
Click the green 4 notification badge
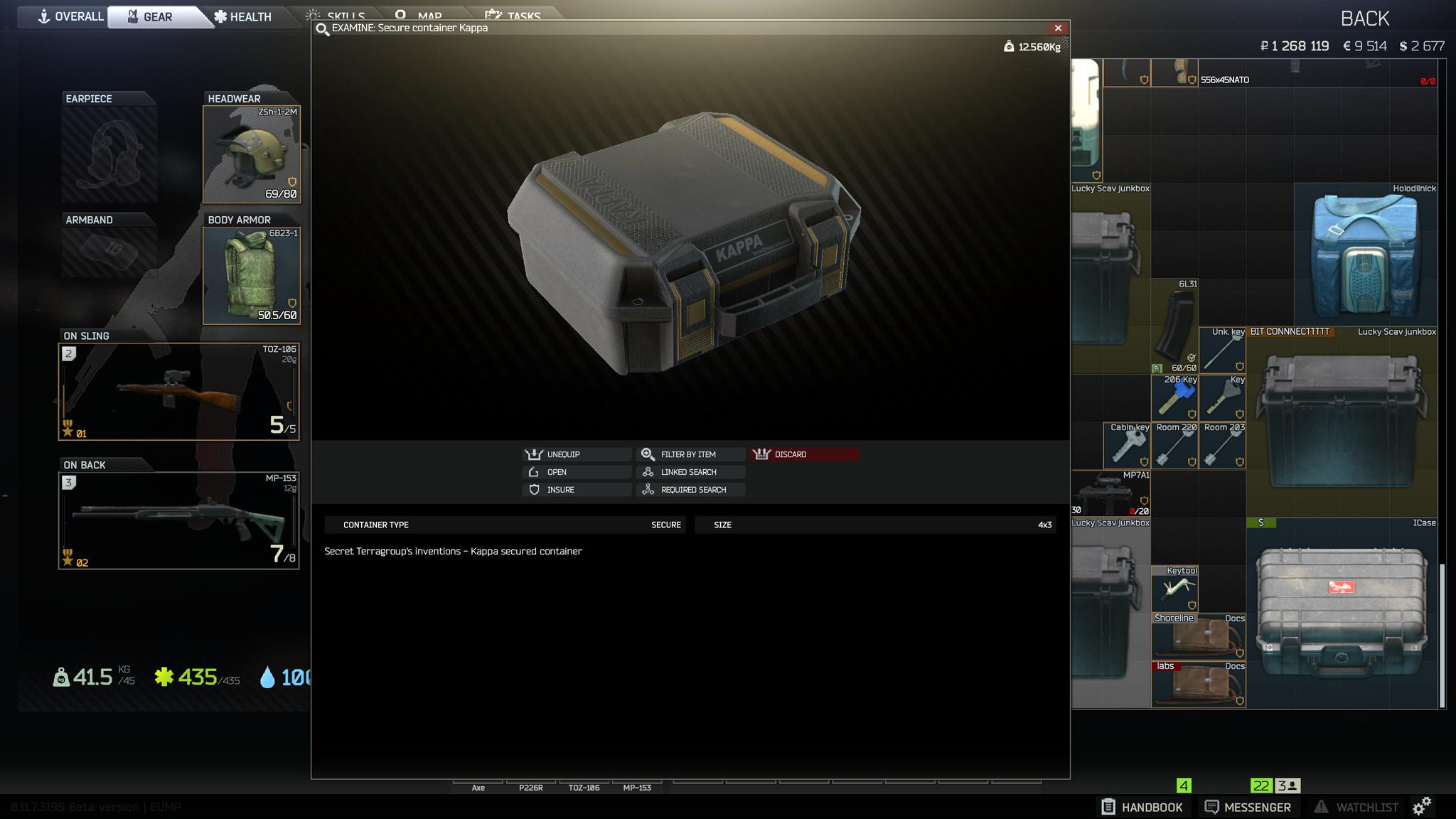(1184, 786)
